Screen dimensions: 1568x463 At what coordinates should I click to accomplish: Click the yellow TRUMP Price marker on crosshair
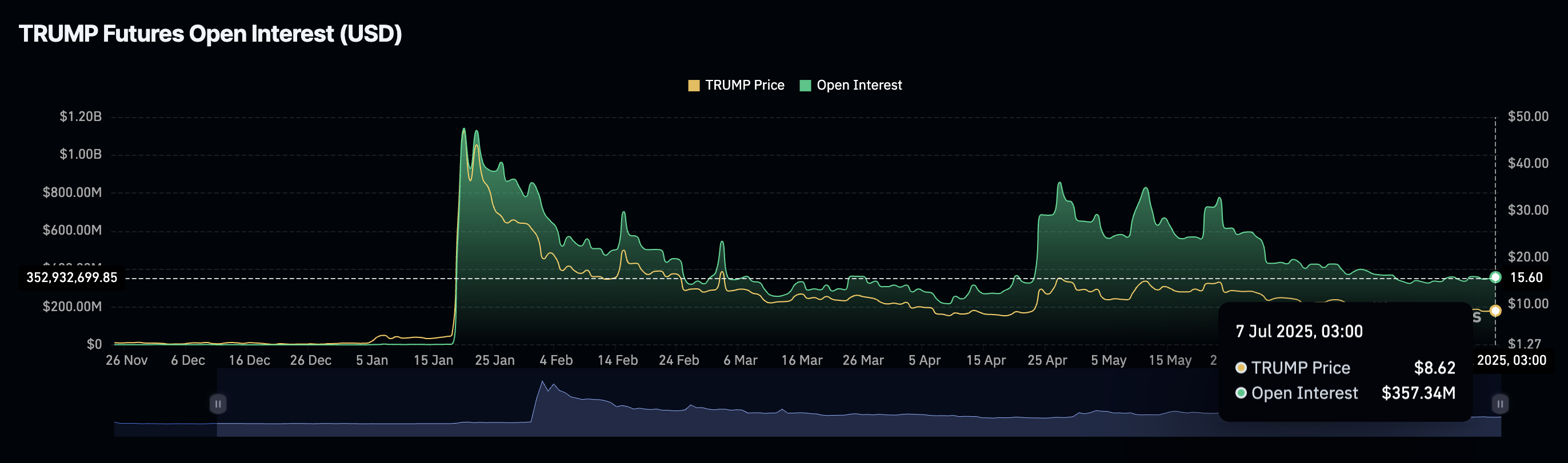point(1495,311)
